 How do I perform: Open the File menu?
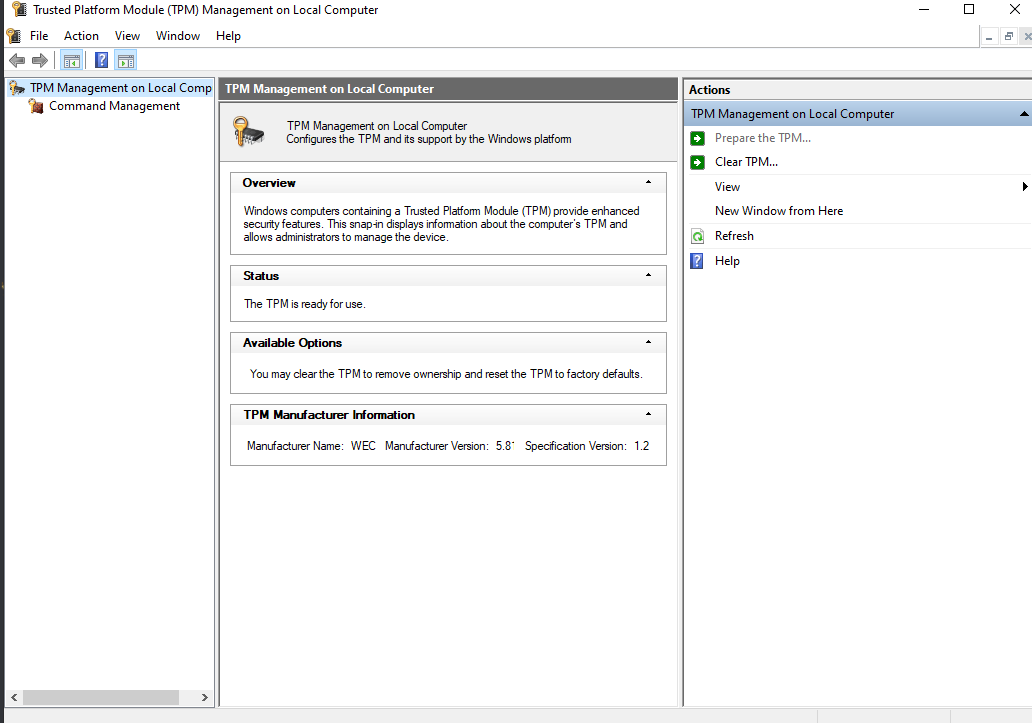pyautogui.click(x=39, y=36)
